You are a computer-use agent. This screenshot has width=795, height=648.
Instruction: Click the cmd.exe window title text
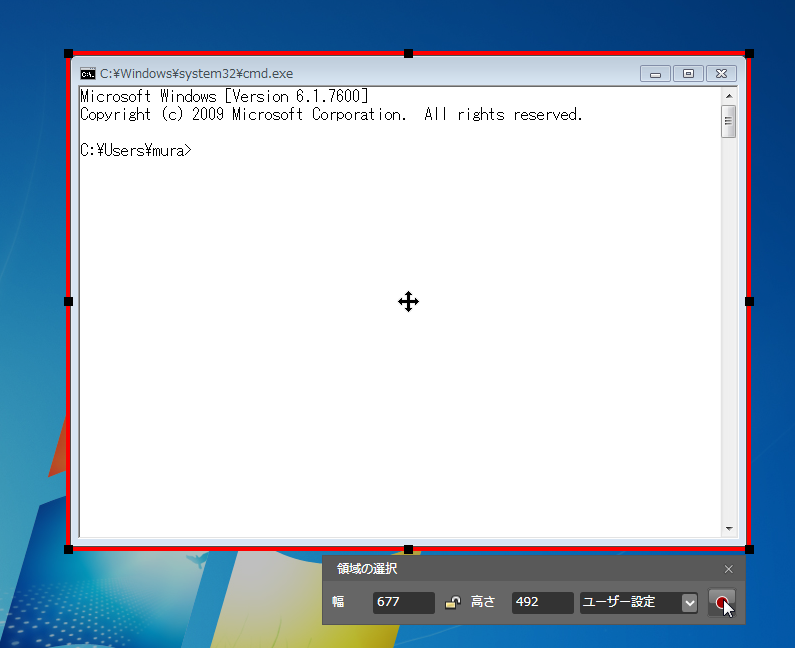[196, 74]
